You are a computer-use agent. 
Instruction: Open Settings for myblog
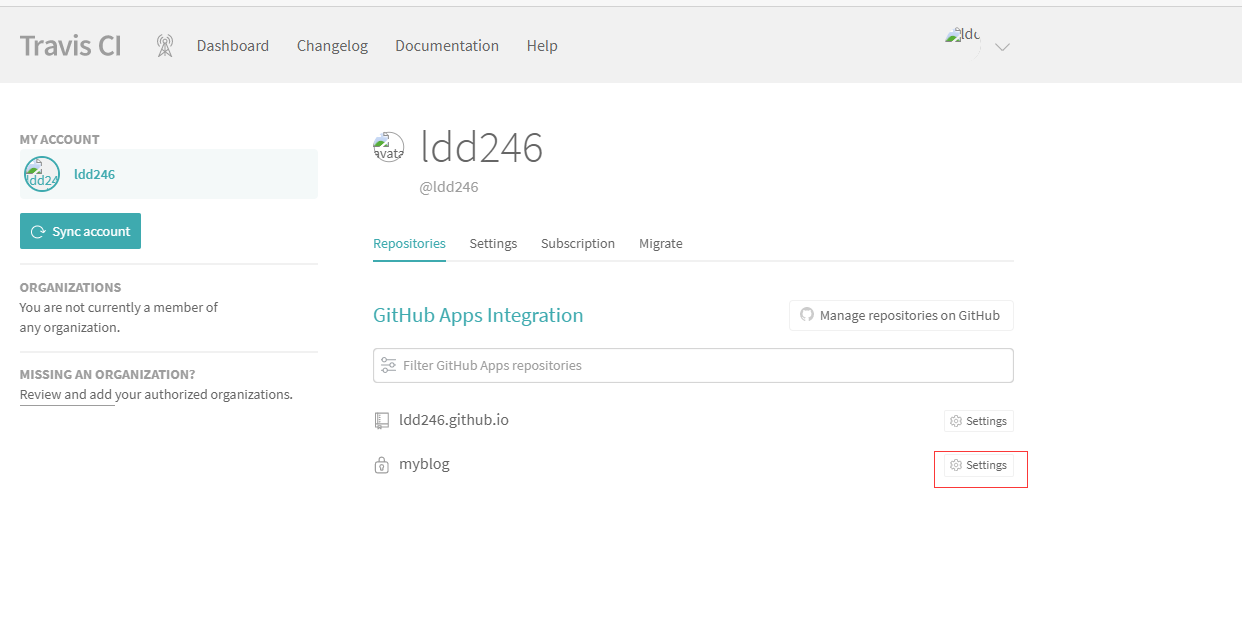click(x=979, y=465)
